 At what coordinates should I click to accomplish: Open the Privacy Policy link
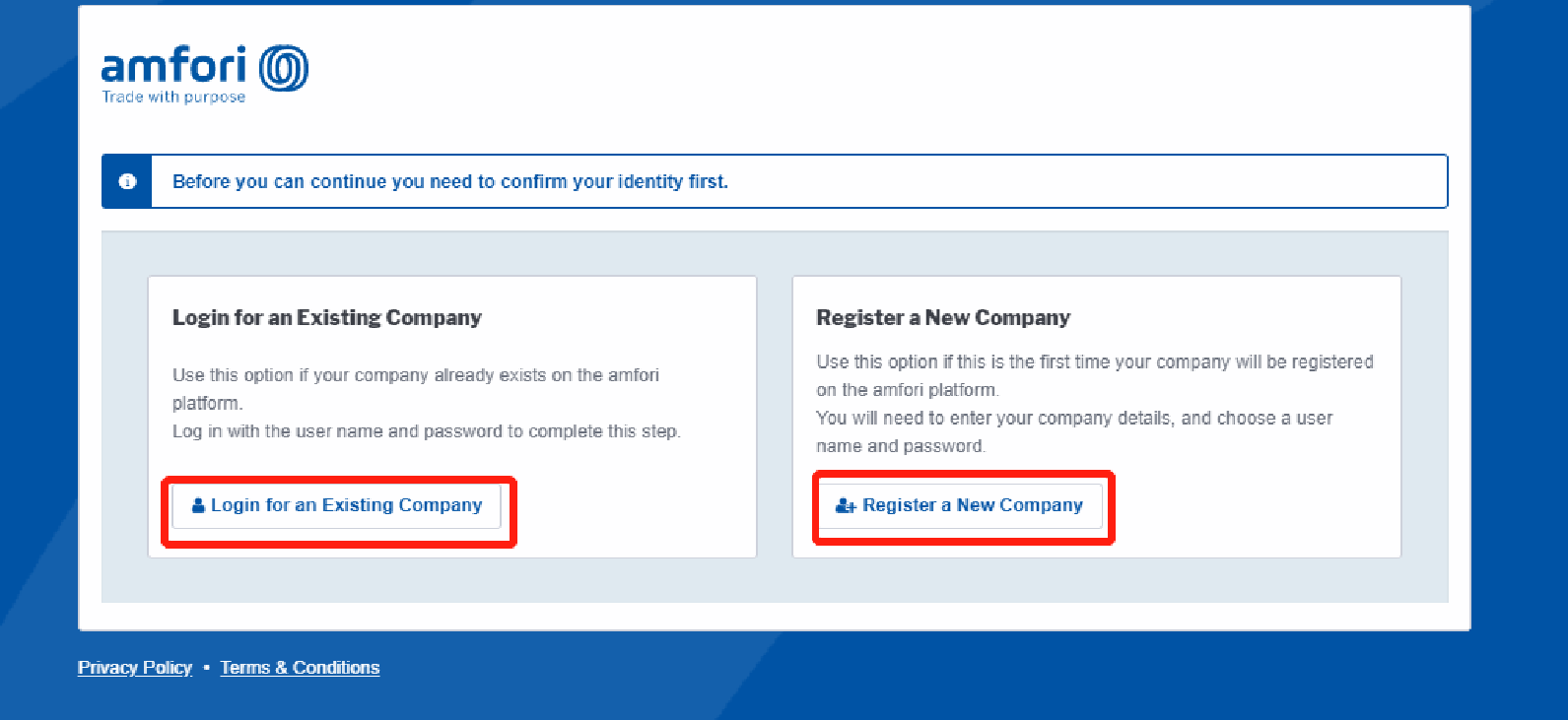tap(135, 668)
